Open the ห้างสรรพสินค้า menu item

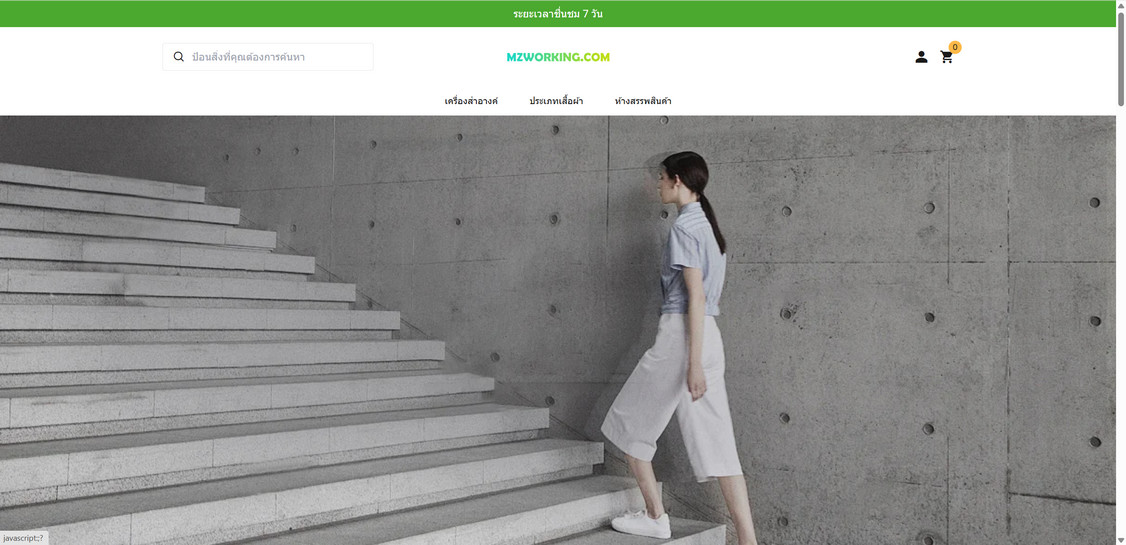click(643, 101)
